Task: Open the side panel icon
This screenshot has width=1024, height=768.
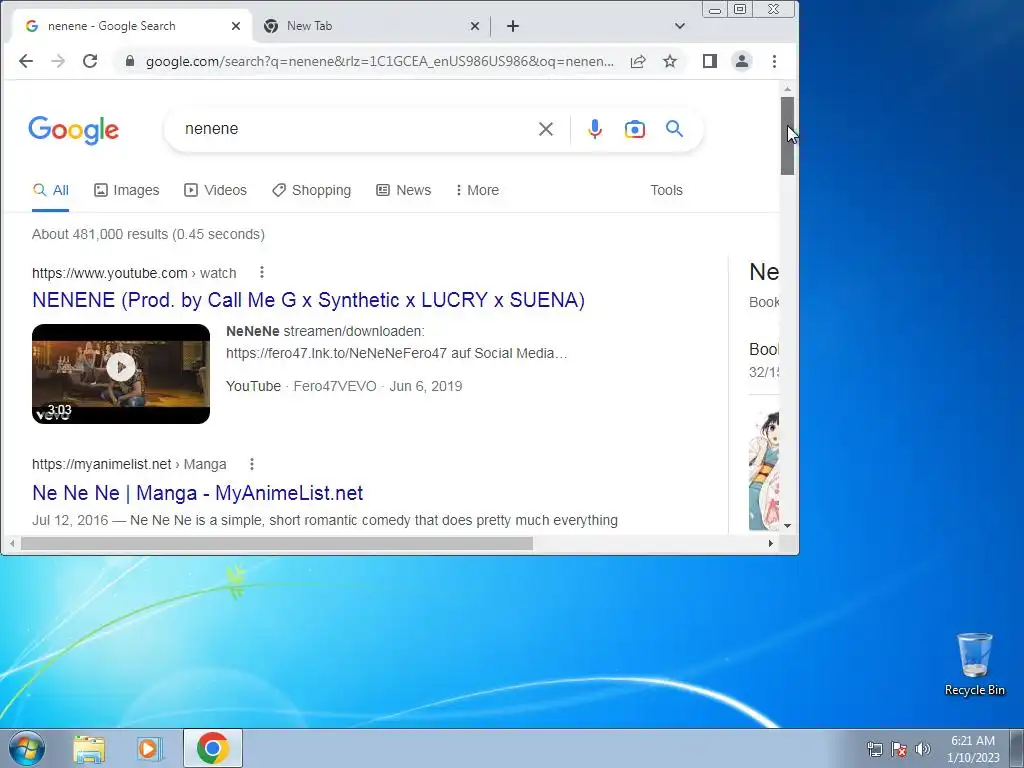Action: [x=710, y=61]
